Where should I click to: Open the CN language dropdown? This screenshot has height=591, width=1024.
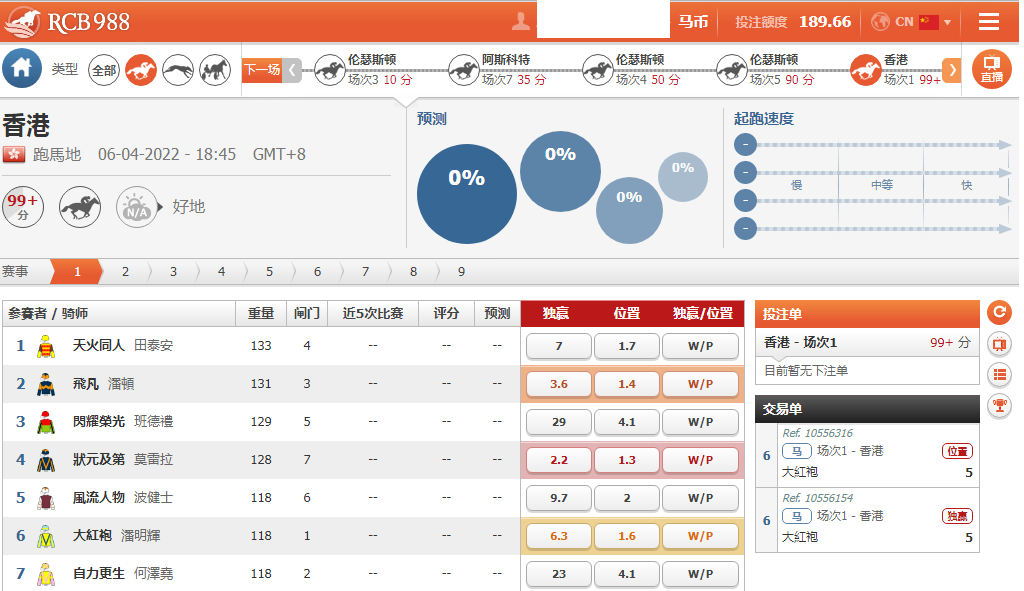[911, 22]
